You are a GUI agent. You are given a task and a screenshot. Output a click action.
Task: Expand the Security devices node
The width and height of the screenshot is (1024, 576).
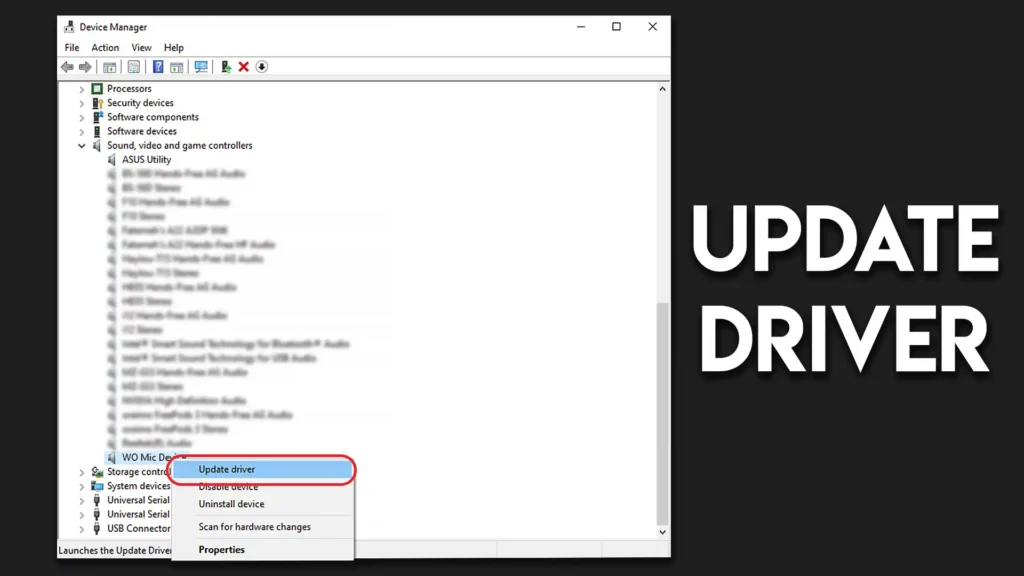click(83, 103)
